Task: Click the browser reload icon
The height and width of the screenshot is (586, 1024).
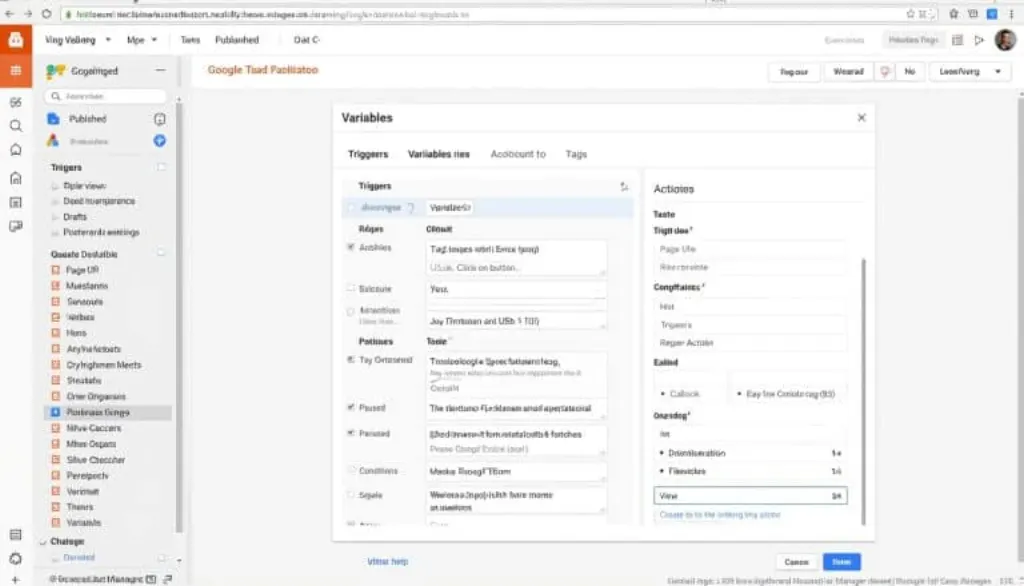Action: (x=46, y=14)
